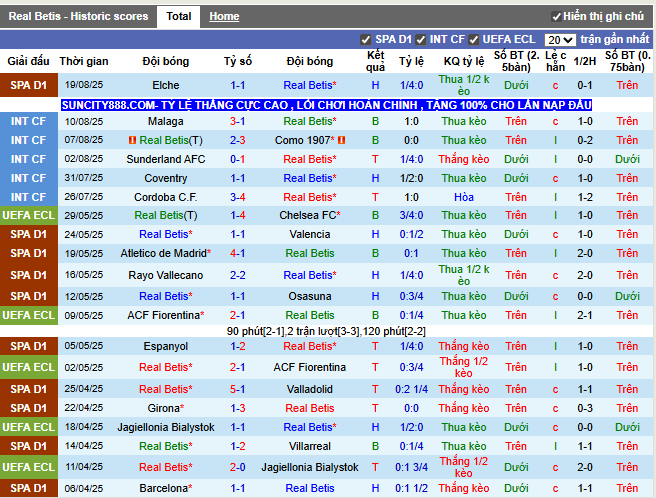Click the red card icon beside Como 1907
Image resolution: width=656 pixels, height=498 pixels.
pyautogui.click(x=341, y=141)
